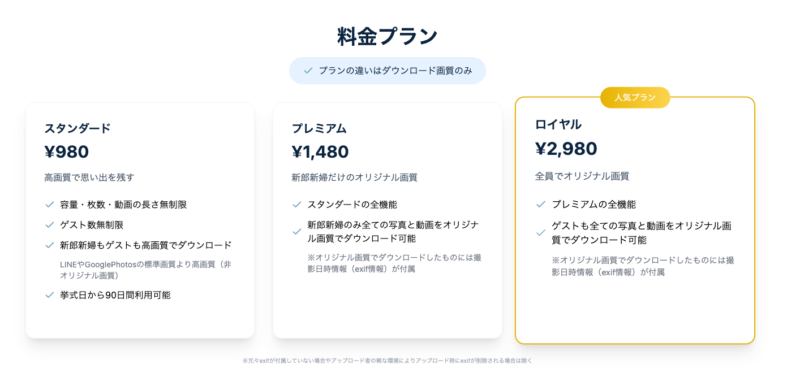Click the checkmark next to 新郎新婦のみ全ての写真 feature
This screenshot has width=800, height=377.
(296, 232)
